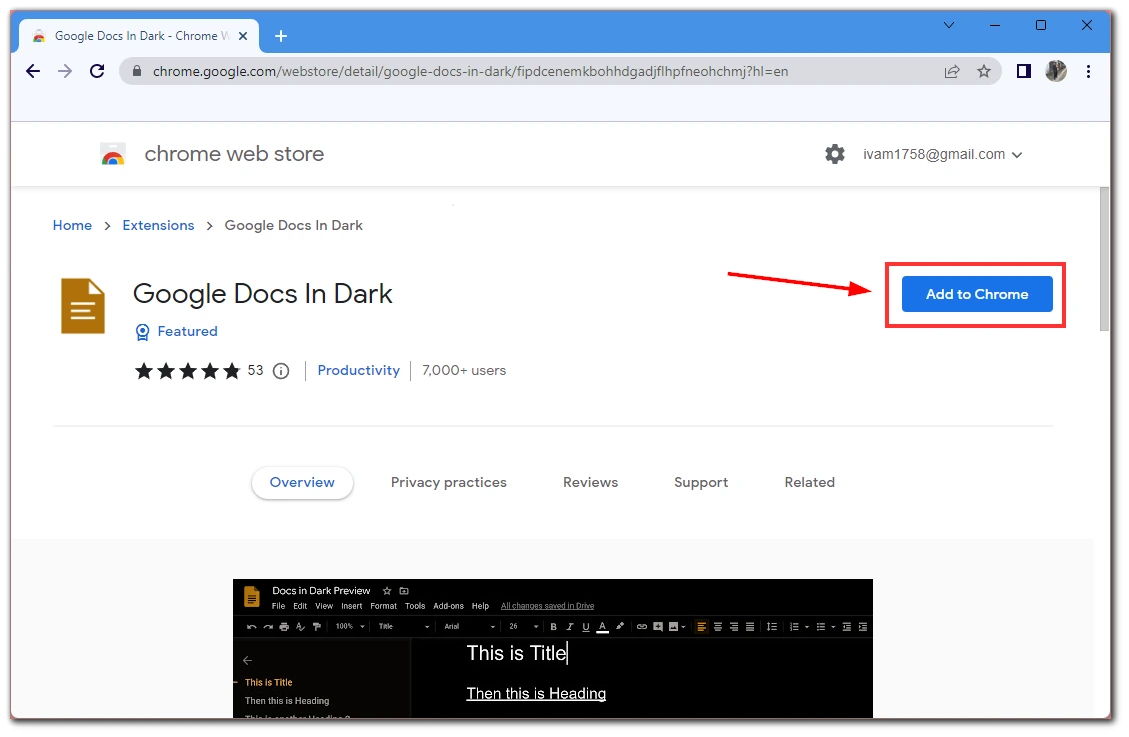Viewport: 1129px width, 737px height.
Task: Click the padlock site info icon
Action: [x=136, y=71]
